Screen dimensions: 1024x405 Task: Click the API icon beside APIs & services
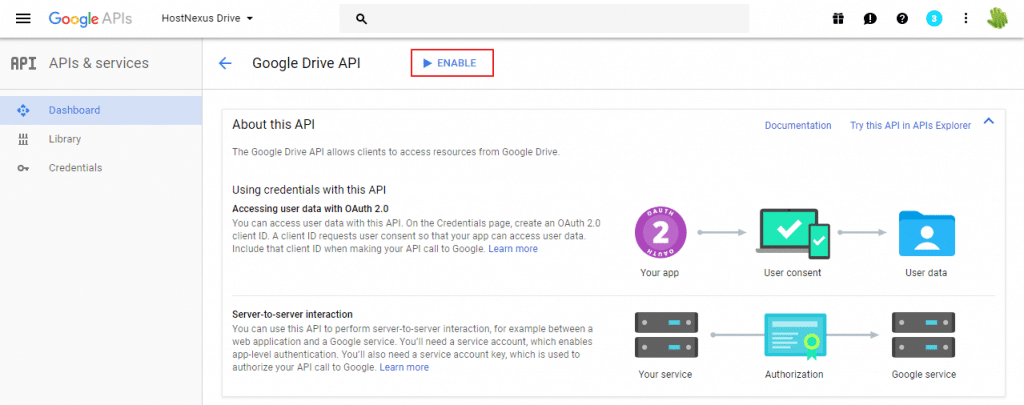(x=24, y=63)
